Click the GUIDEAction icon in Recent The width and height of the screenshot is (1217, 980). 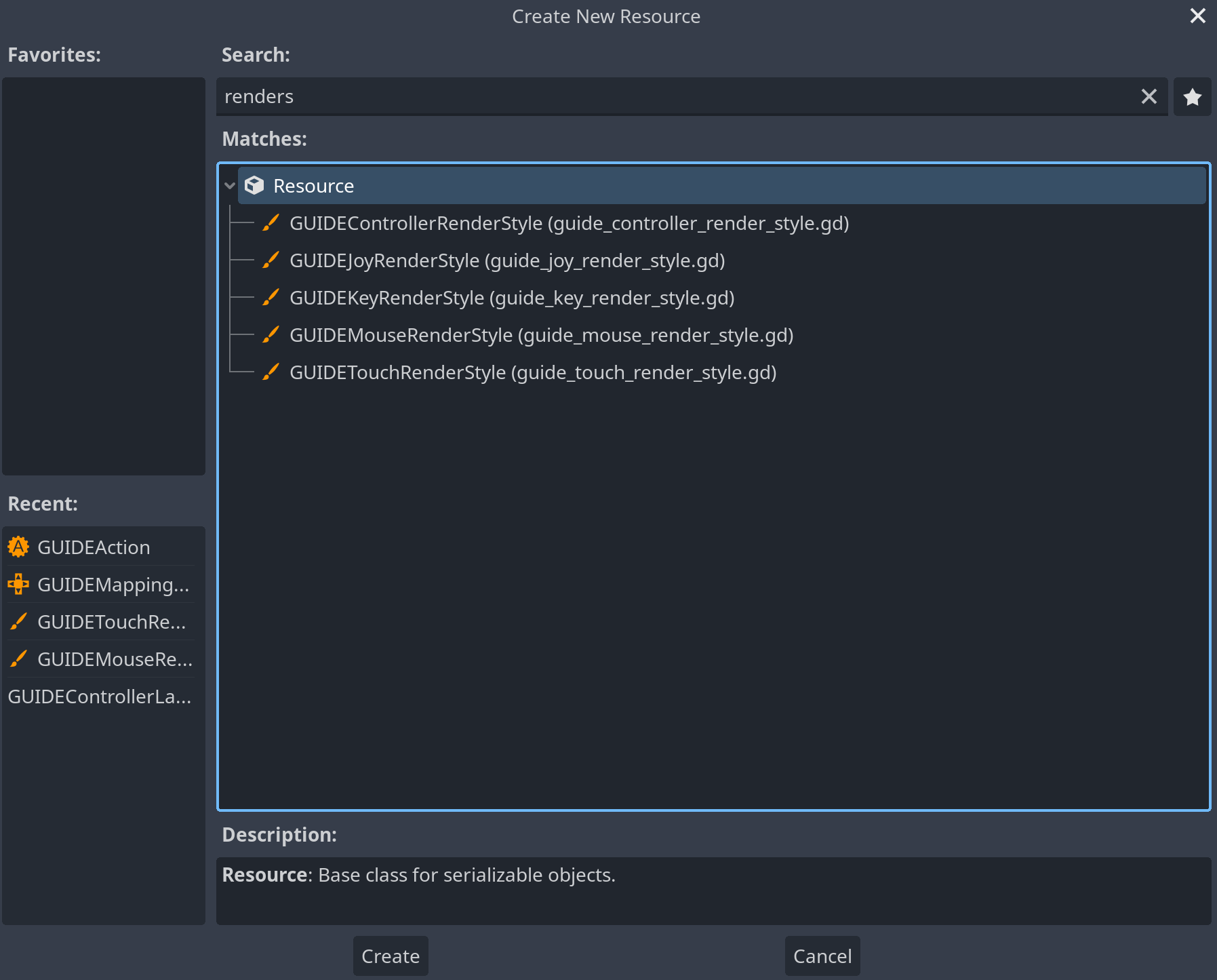coord(18,547)
